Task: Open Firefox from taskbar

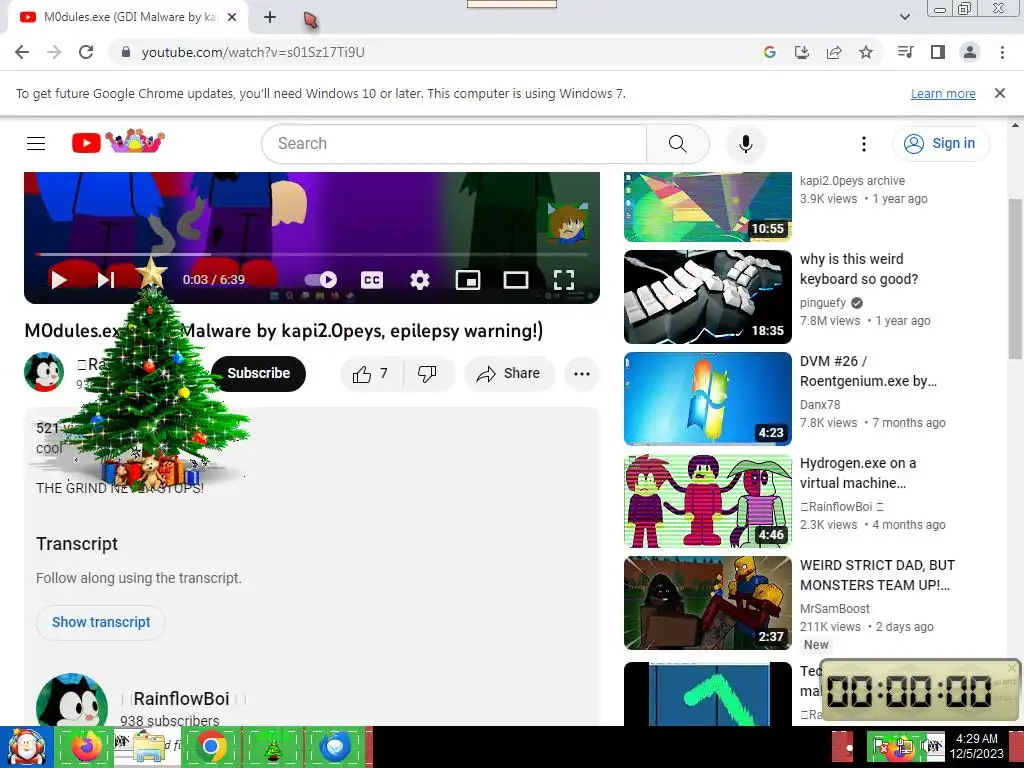Action: pos(86,747)
